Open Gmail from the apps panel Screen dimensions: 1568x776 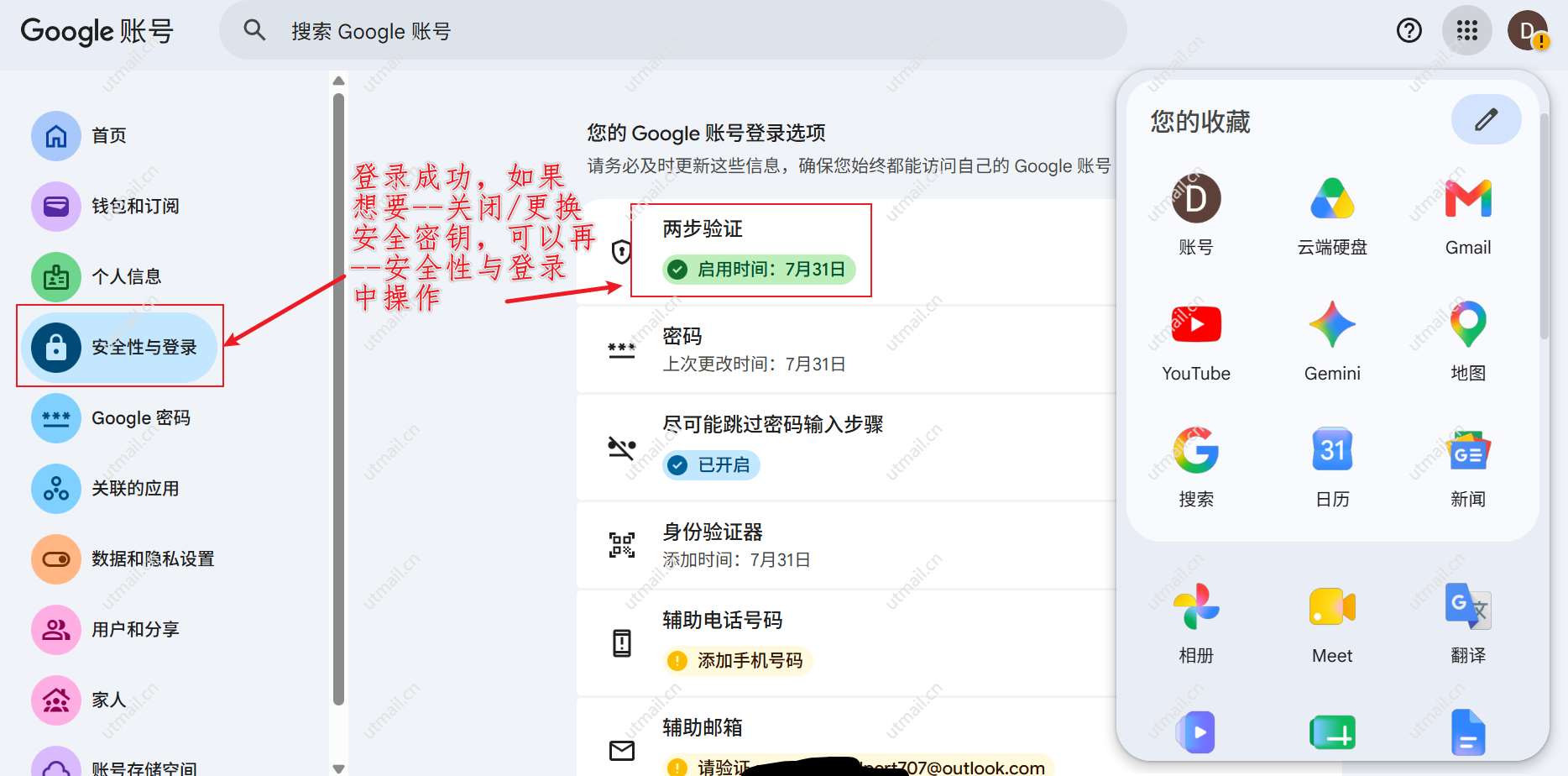coord(1468,214)
